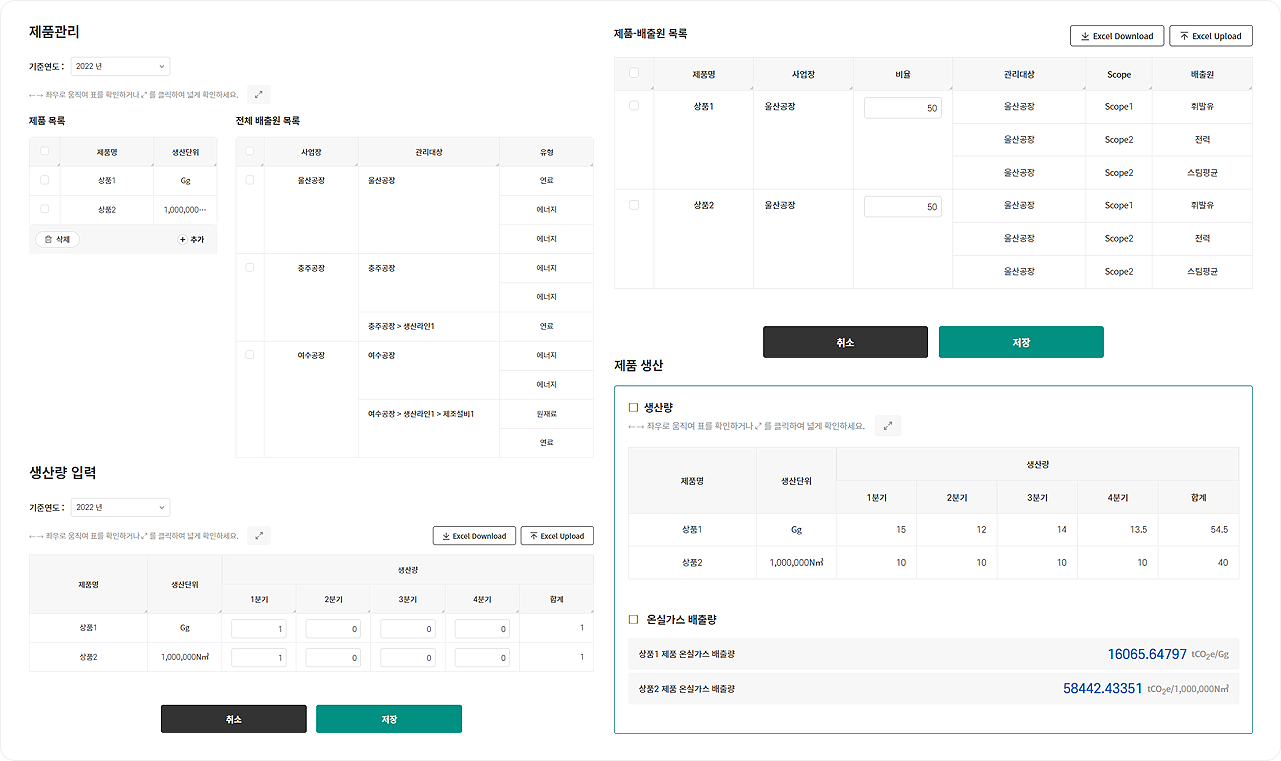Toggle select-all checkbox in 전체 배출원 목록 header
Screen dimensions: 1281x761
coord(250,152)
